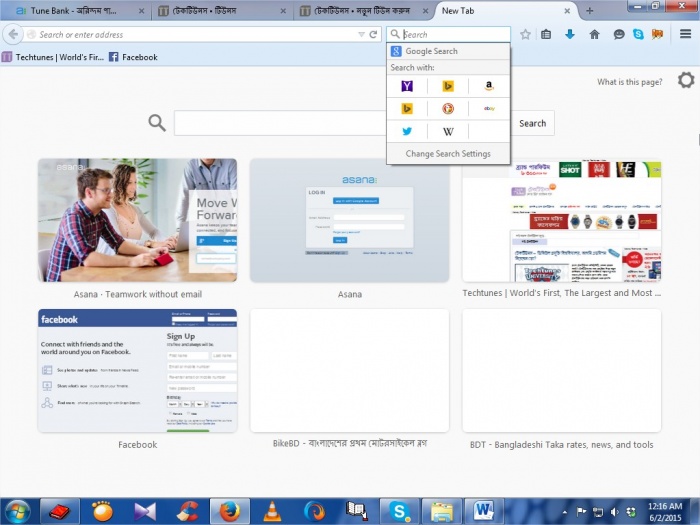The height and width of the screenshot is (525, 700).
Task: Open Windows Start menu orb
Action: tap(17, 512)
